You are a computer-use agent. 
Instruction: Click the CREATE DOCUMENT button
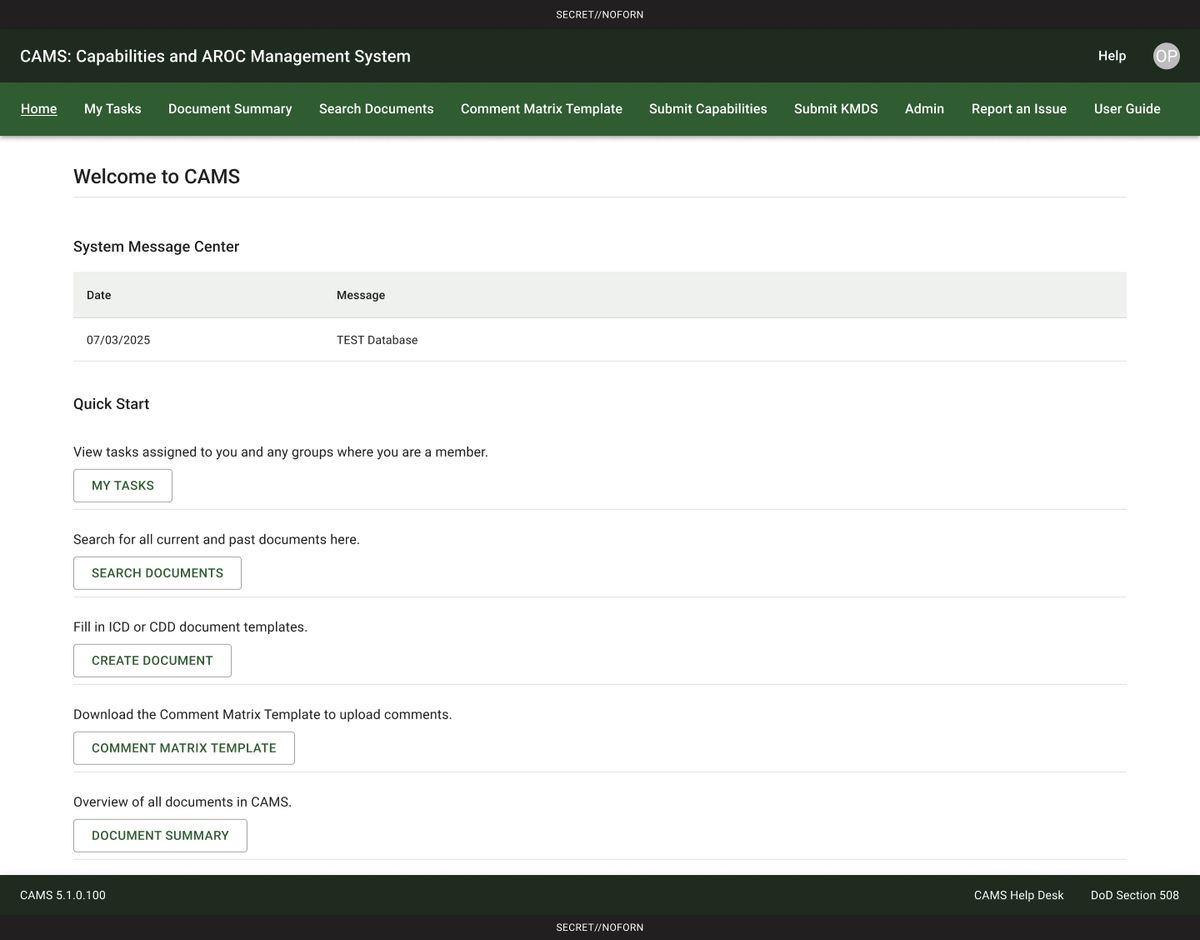click(152, 661)
